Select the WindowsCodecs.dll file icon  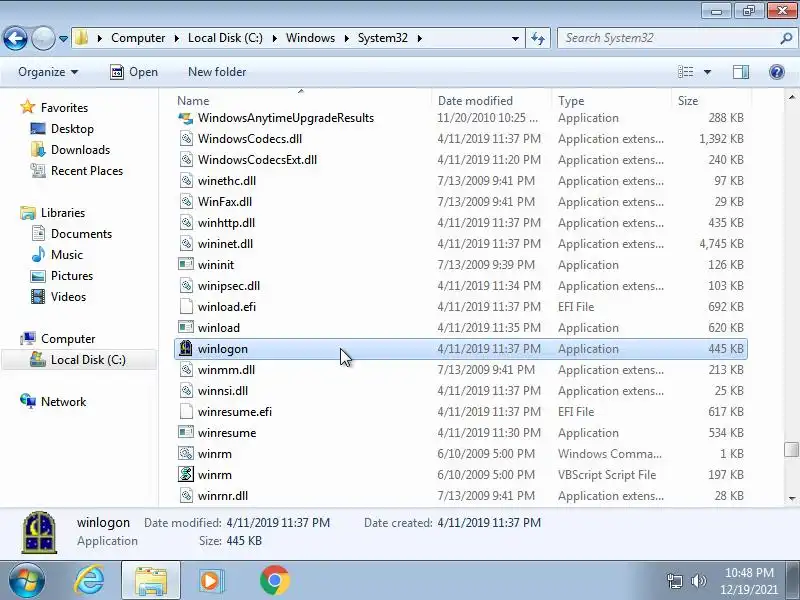[x=186, y=139]
